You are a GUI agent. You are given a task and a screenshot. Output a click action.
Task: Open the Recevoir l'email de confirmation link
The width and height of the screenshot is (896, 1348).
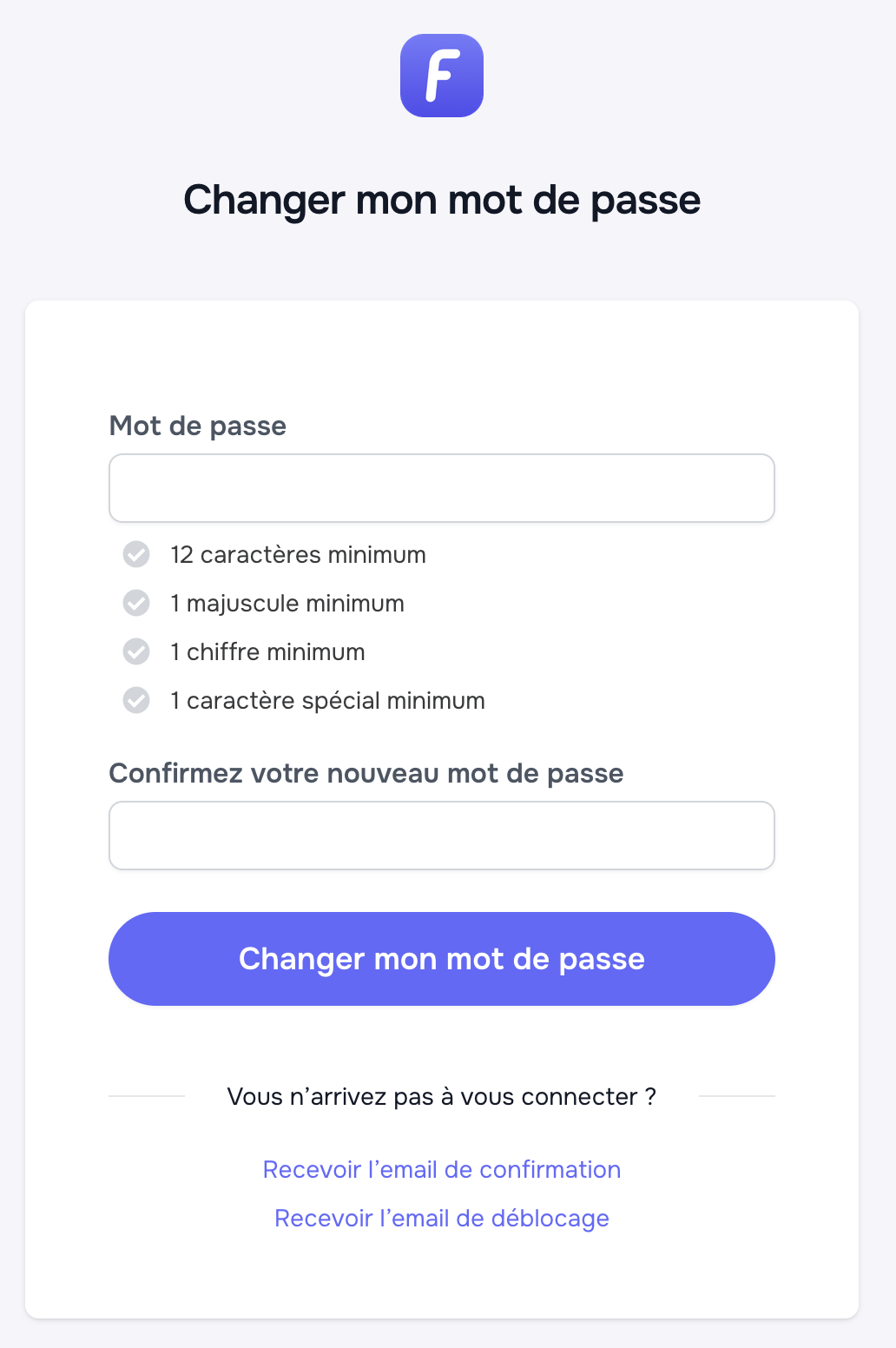click(x=441, y=1170)
